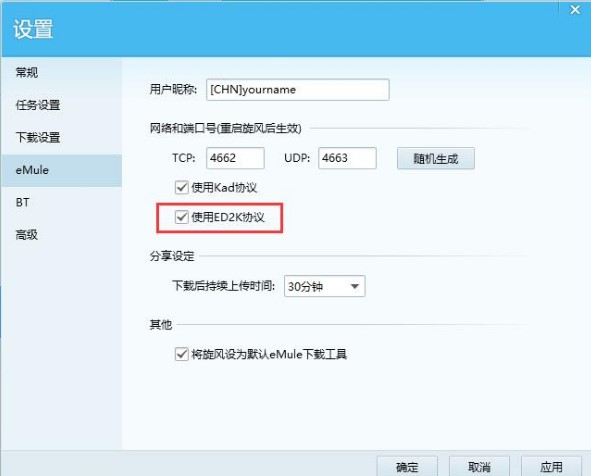Focus the TCP port field 4662

tap(235, 158)
